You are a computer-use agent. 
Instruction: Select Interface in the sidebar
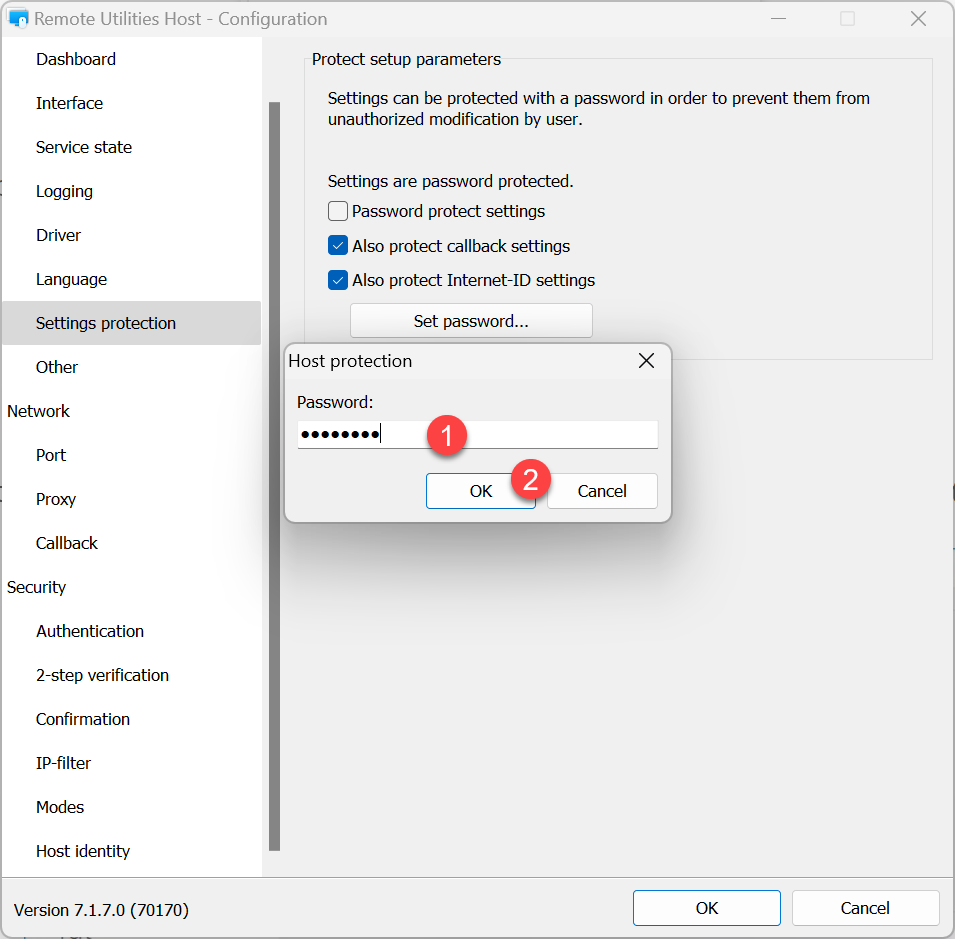[69, 103]
